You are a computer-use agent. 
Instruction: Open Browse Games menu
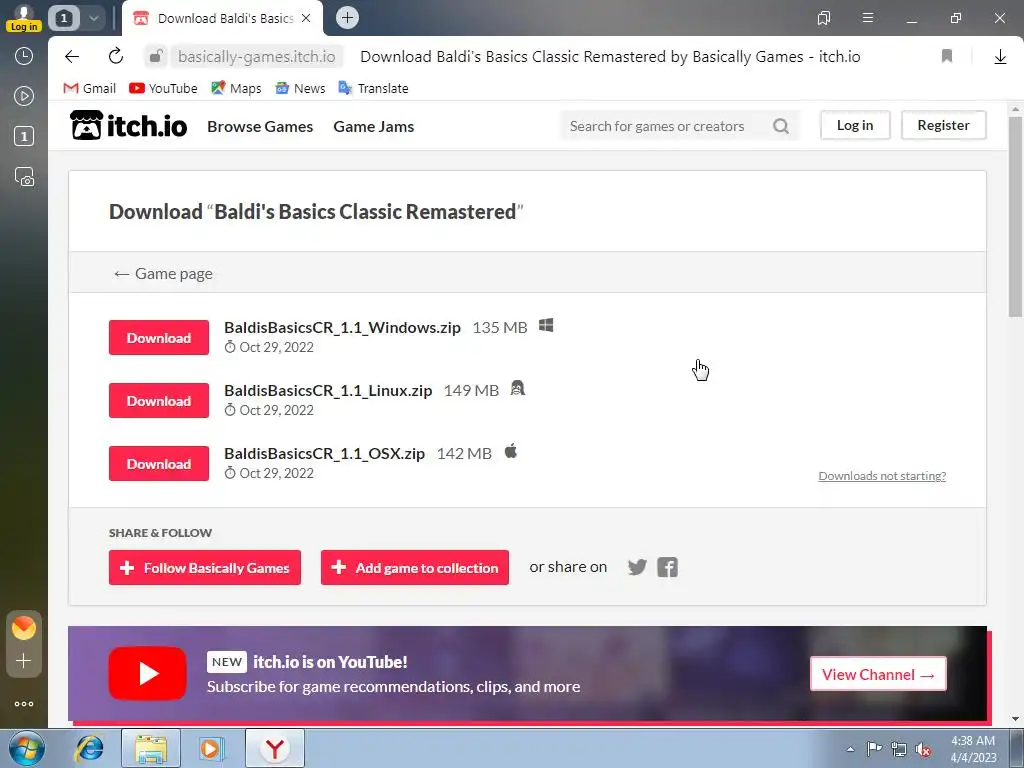point(260,127)
